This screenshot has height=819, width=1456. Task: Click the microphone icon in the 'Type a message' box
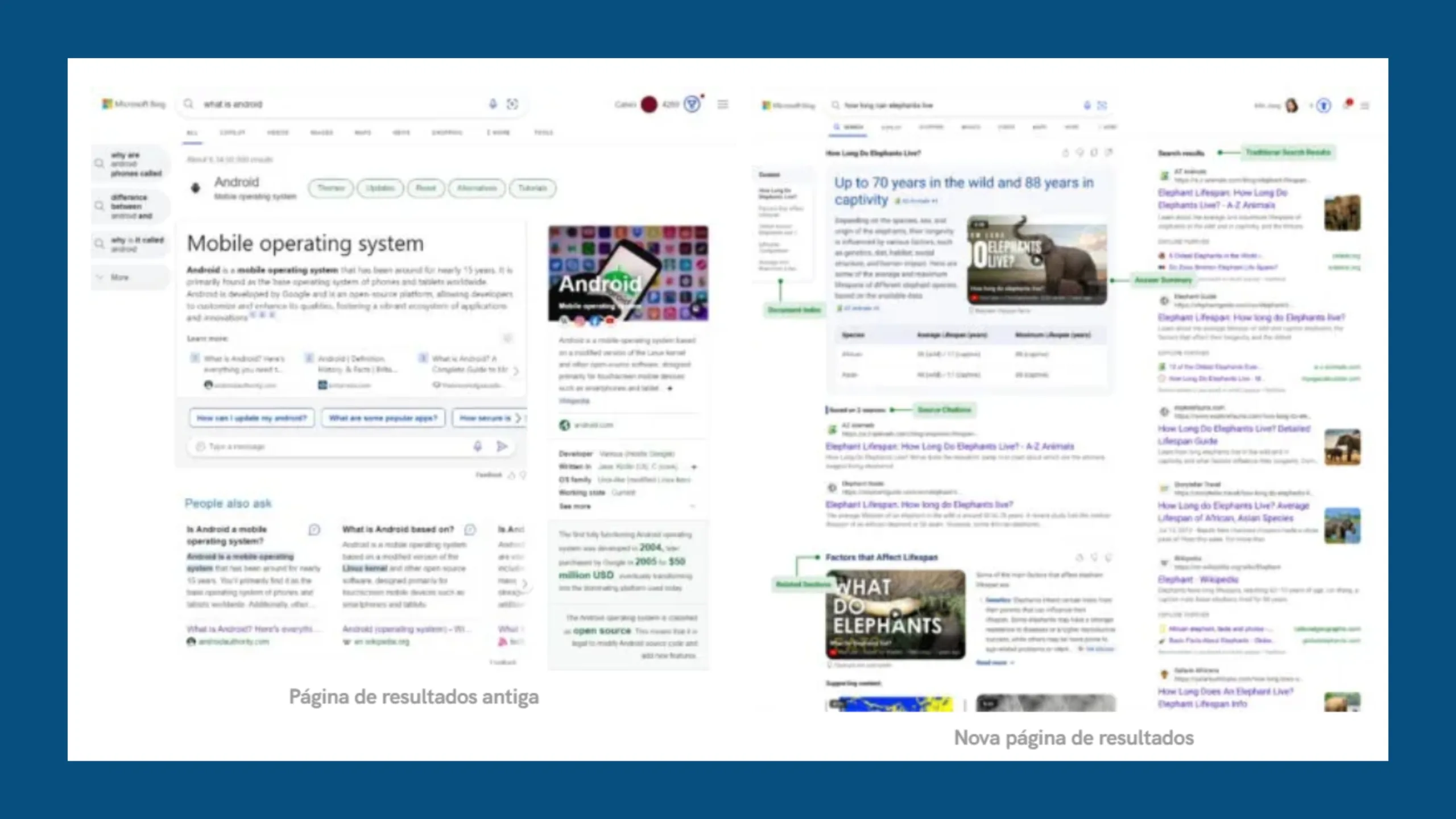tap(478, 446)
